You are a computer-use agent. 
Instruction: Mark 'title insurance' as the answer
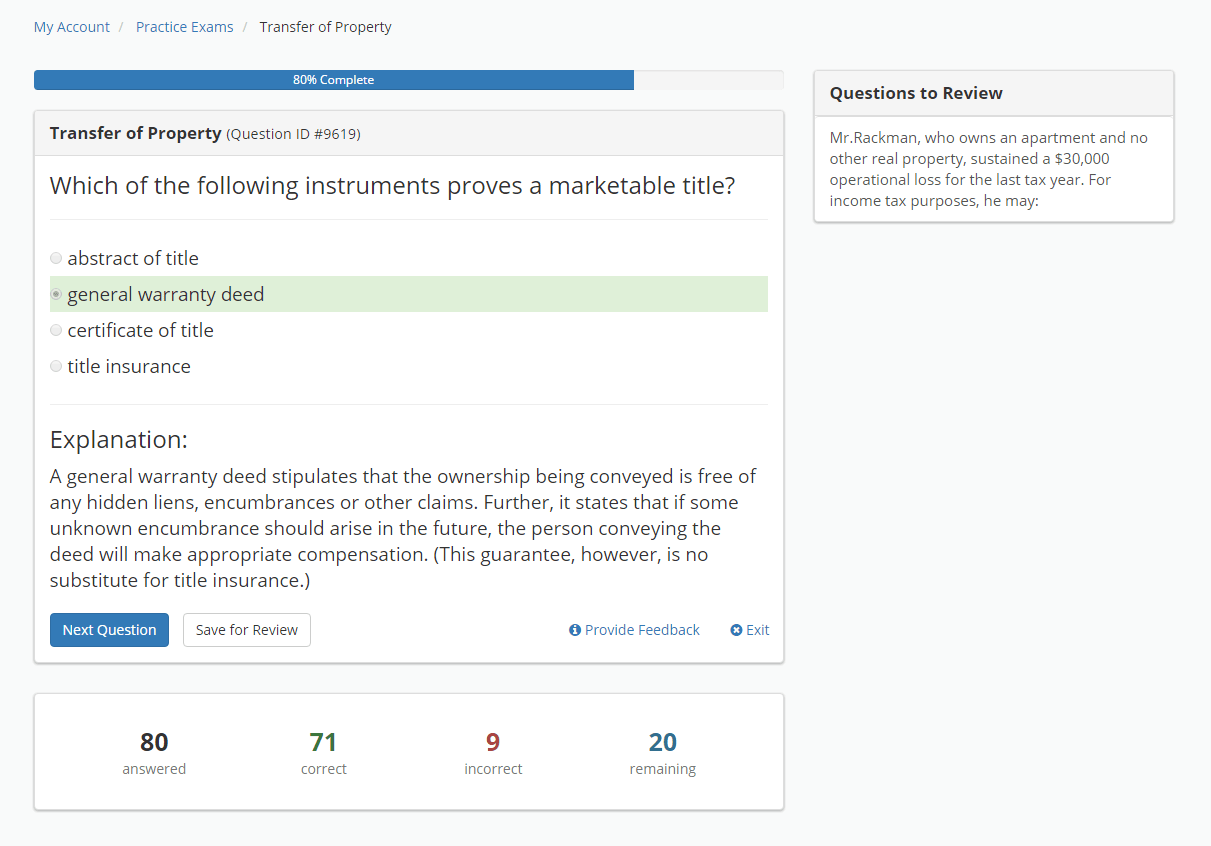(x=56, y=366)
